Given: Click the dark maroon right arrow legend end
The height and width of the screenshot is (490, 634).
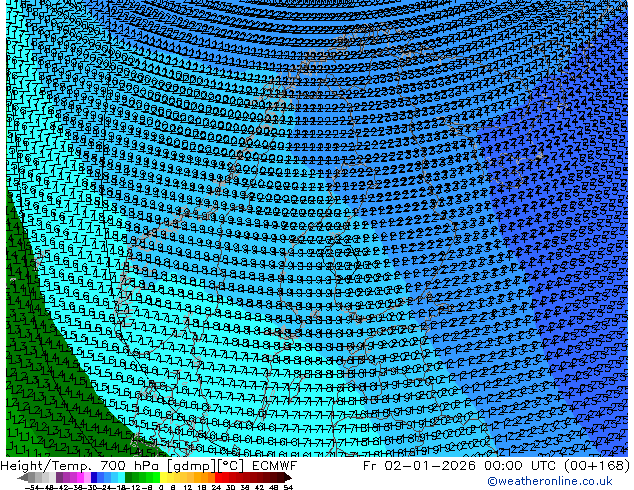Looking at the screenshot, I should pyautogui.click(x=288, y=478).
